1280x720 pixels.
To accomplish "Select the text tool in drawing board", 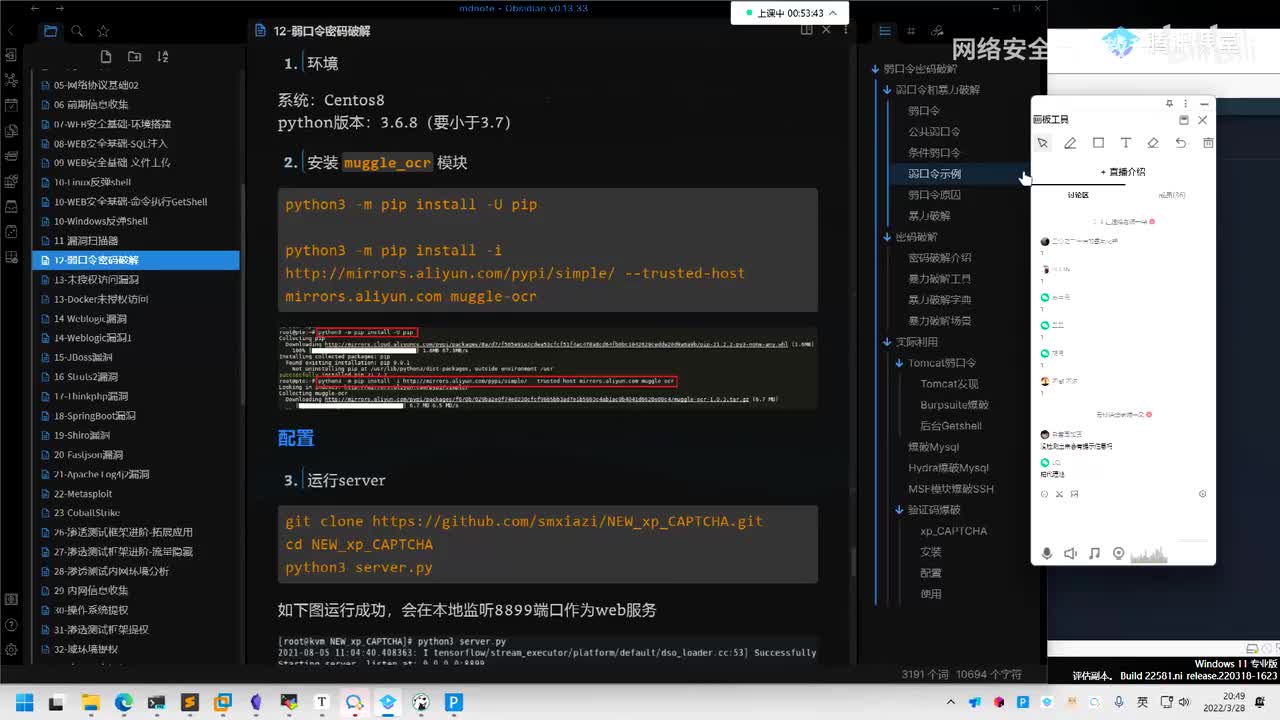I will click(1125, 143).
